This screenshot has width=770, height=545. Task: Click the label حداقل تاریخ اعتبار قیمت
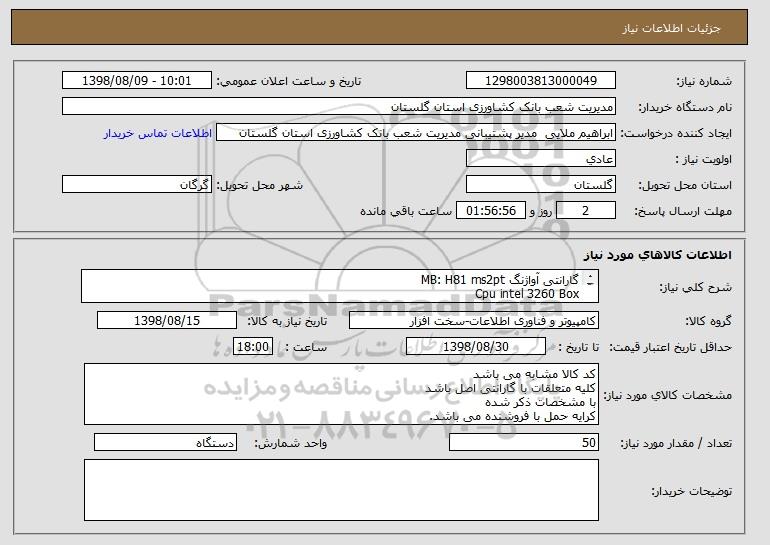671,348
